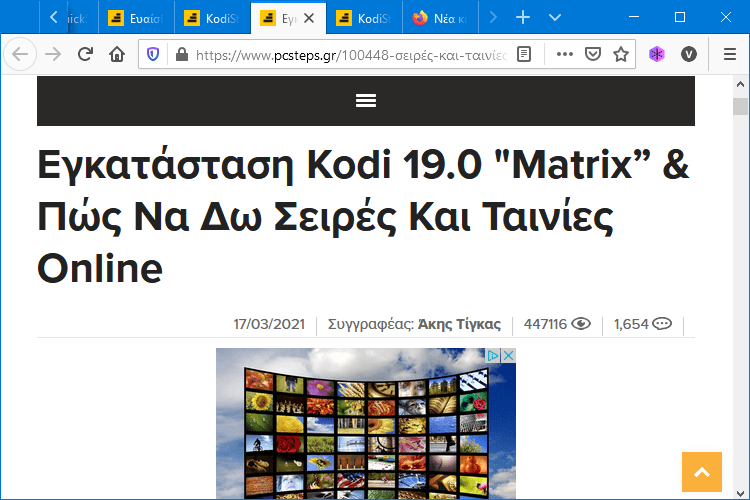Open the V extension button
This screenshot has width=750, height=500.
pos(689,55)
